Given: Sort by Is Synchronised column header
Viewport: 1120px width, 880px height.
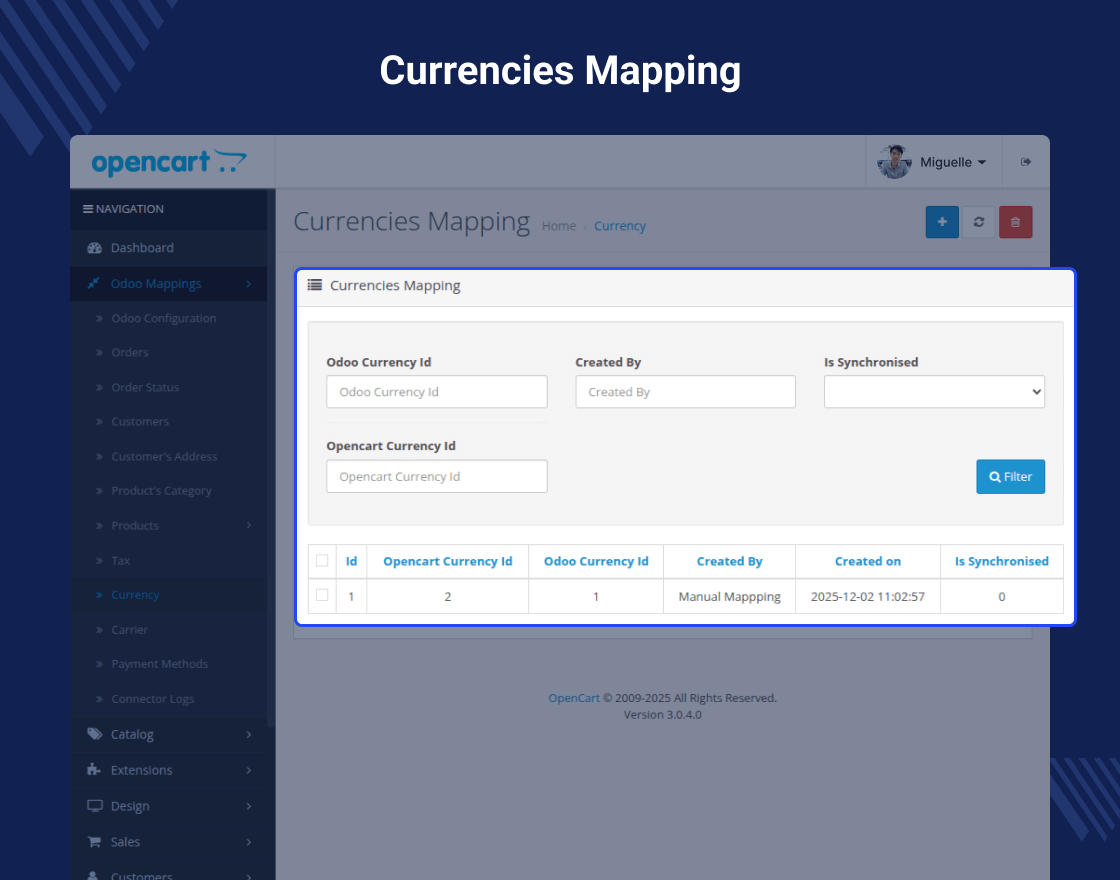Looking at the screenshot, I should click(x=1001, y=561).
